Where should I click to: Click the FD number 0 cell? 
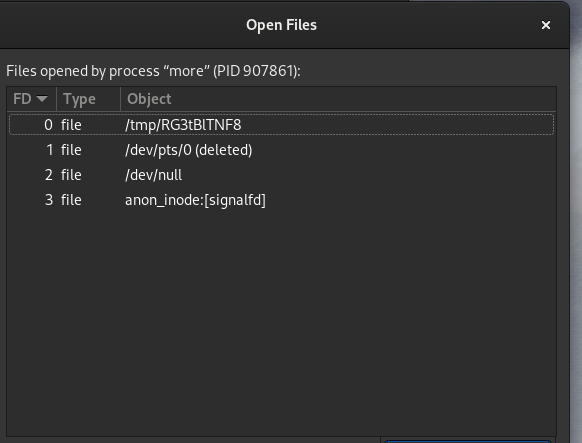48,125
